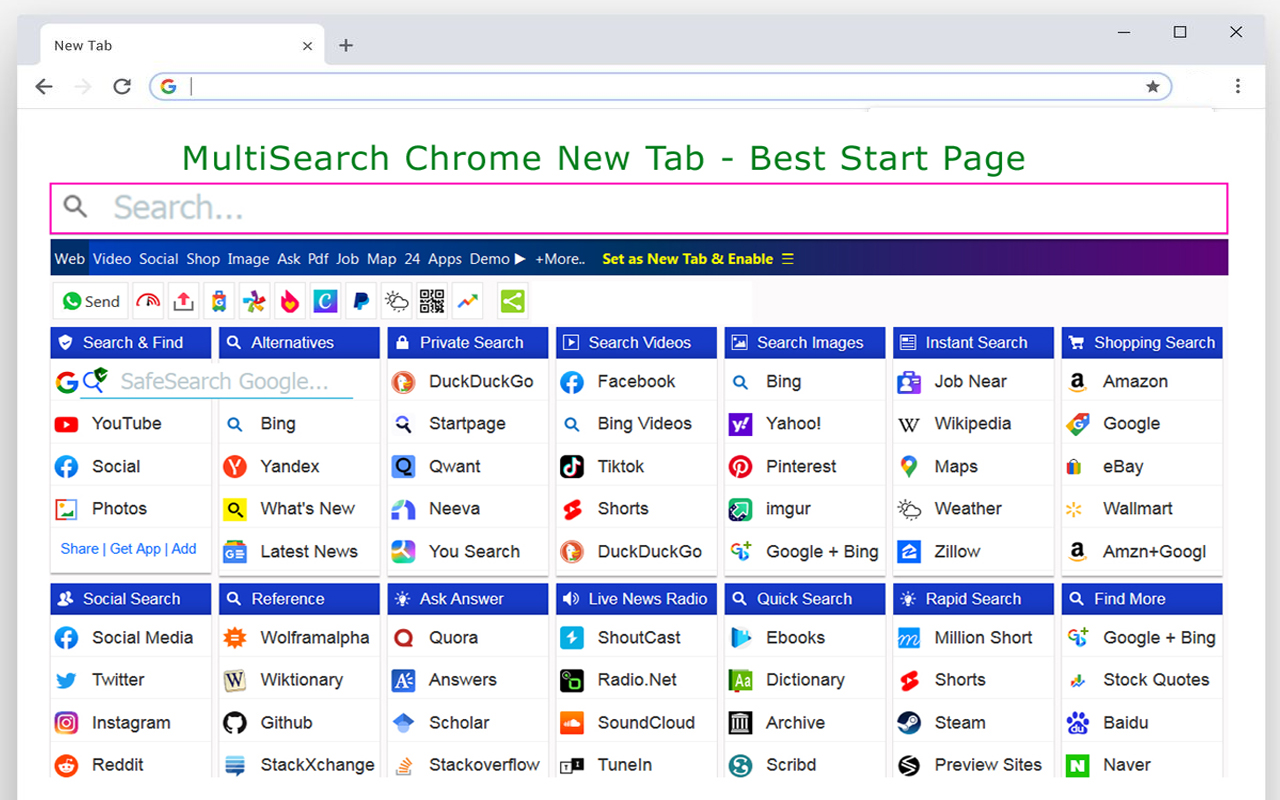Screen dimensions: 1280x800
Task: Click the Add link under Photos
Action: click(184, 549)
